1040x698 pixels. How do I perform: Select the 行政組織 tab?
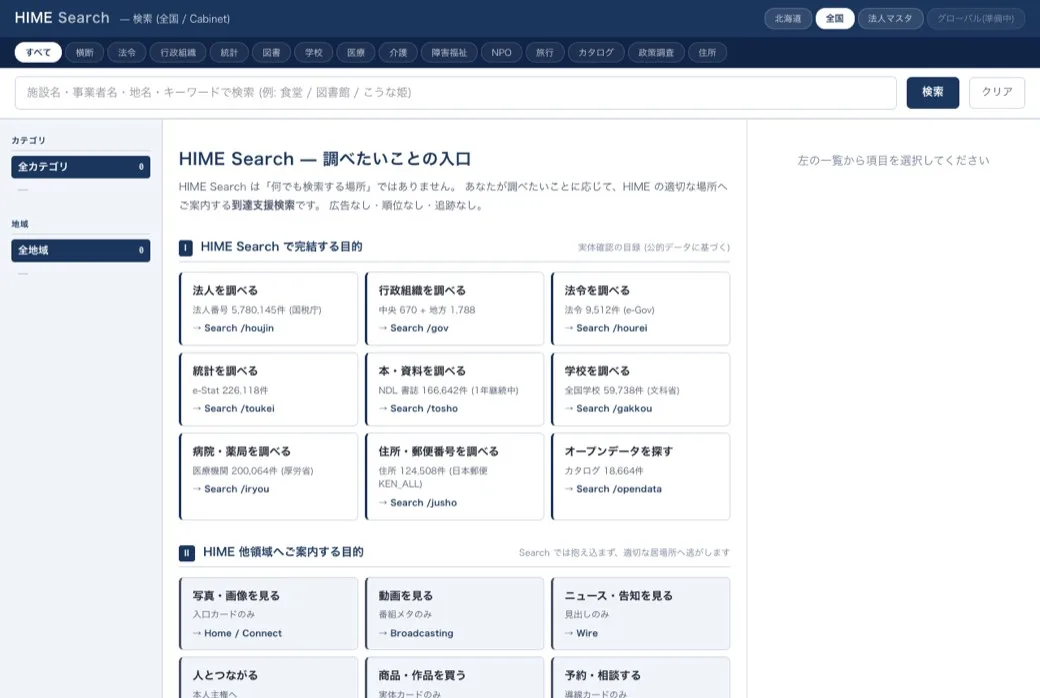coord(178,52)
